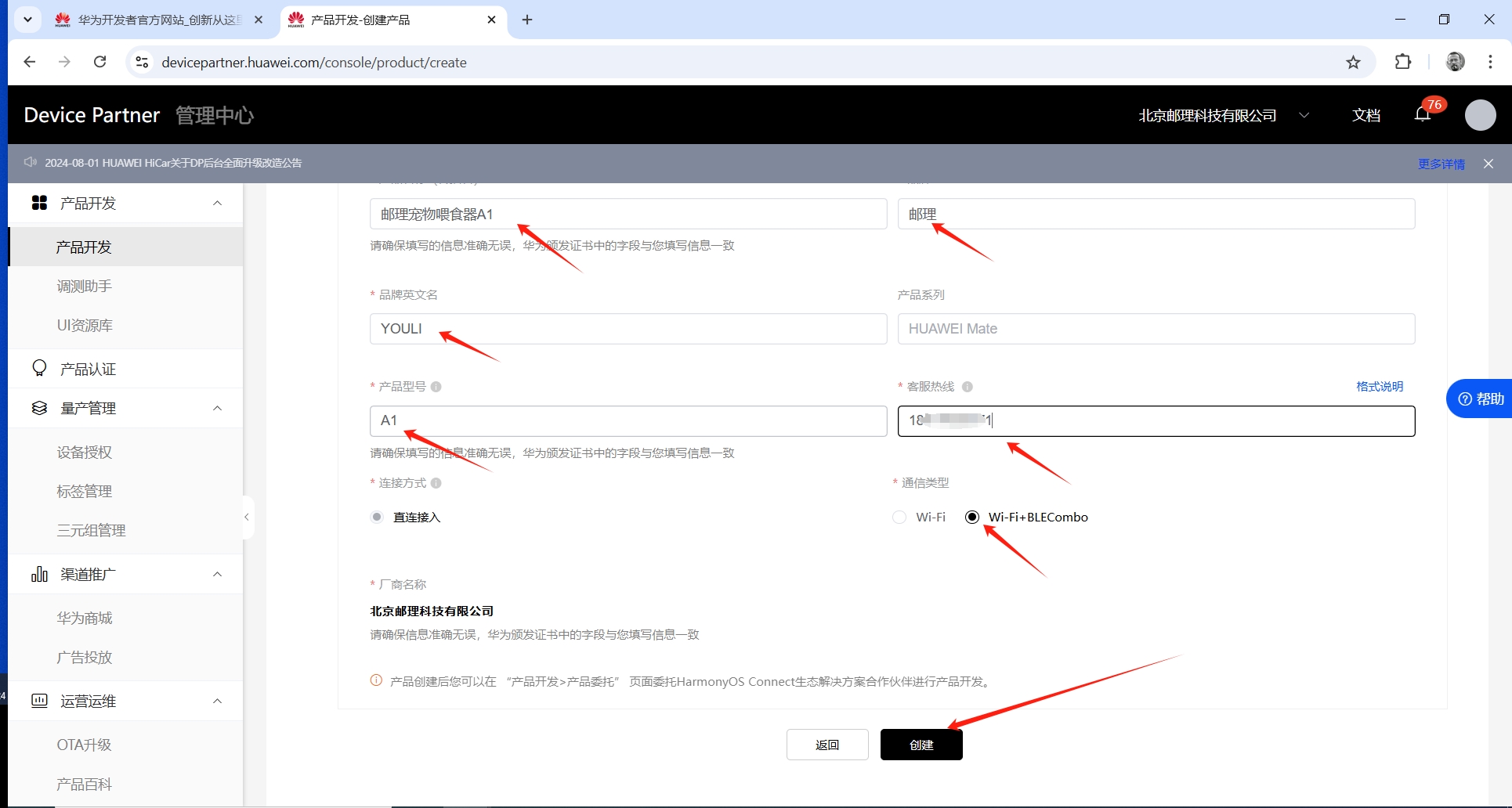Close the 华为开发者官方网站 tab

[x=259, y=20]
